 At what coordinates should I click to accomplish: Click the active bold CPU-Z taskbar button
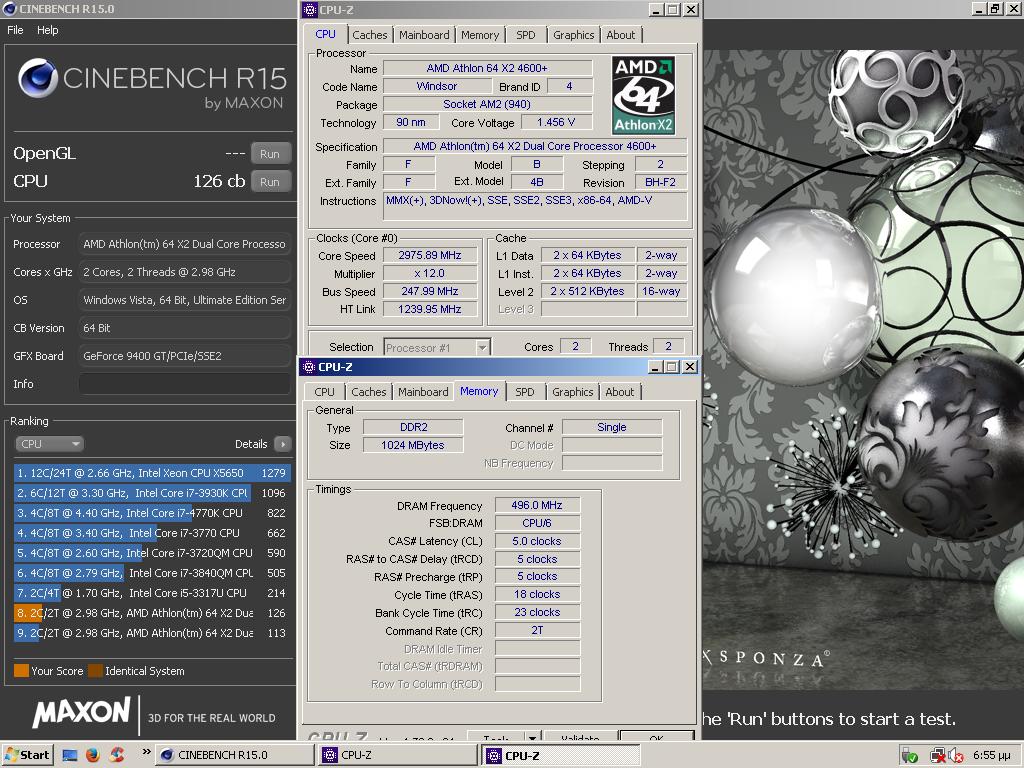[x=562, y=756]
